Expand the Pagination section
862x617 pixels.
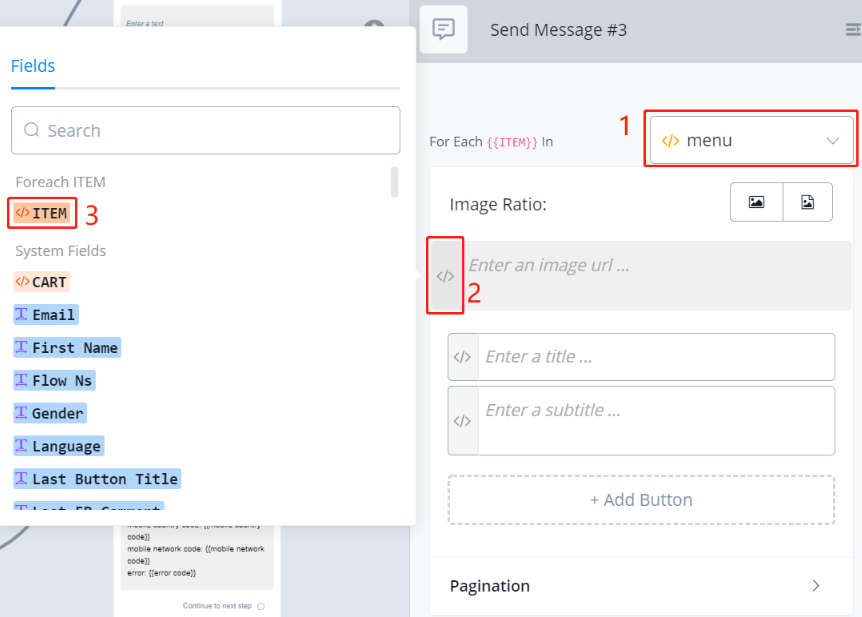coord(636,586)
